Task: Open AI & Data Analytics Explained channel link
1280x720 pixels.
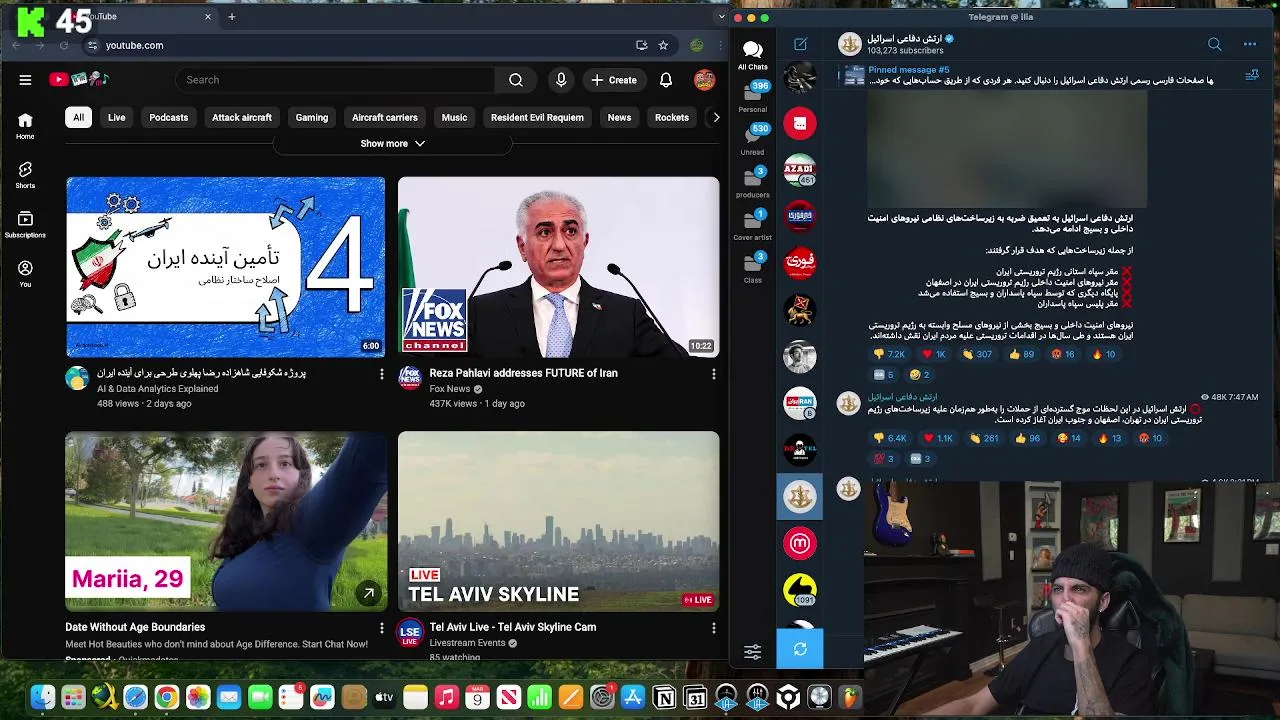Action: (157, 389)
